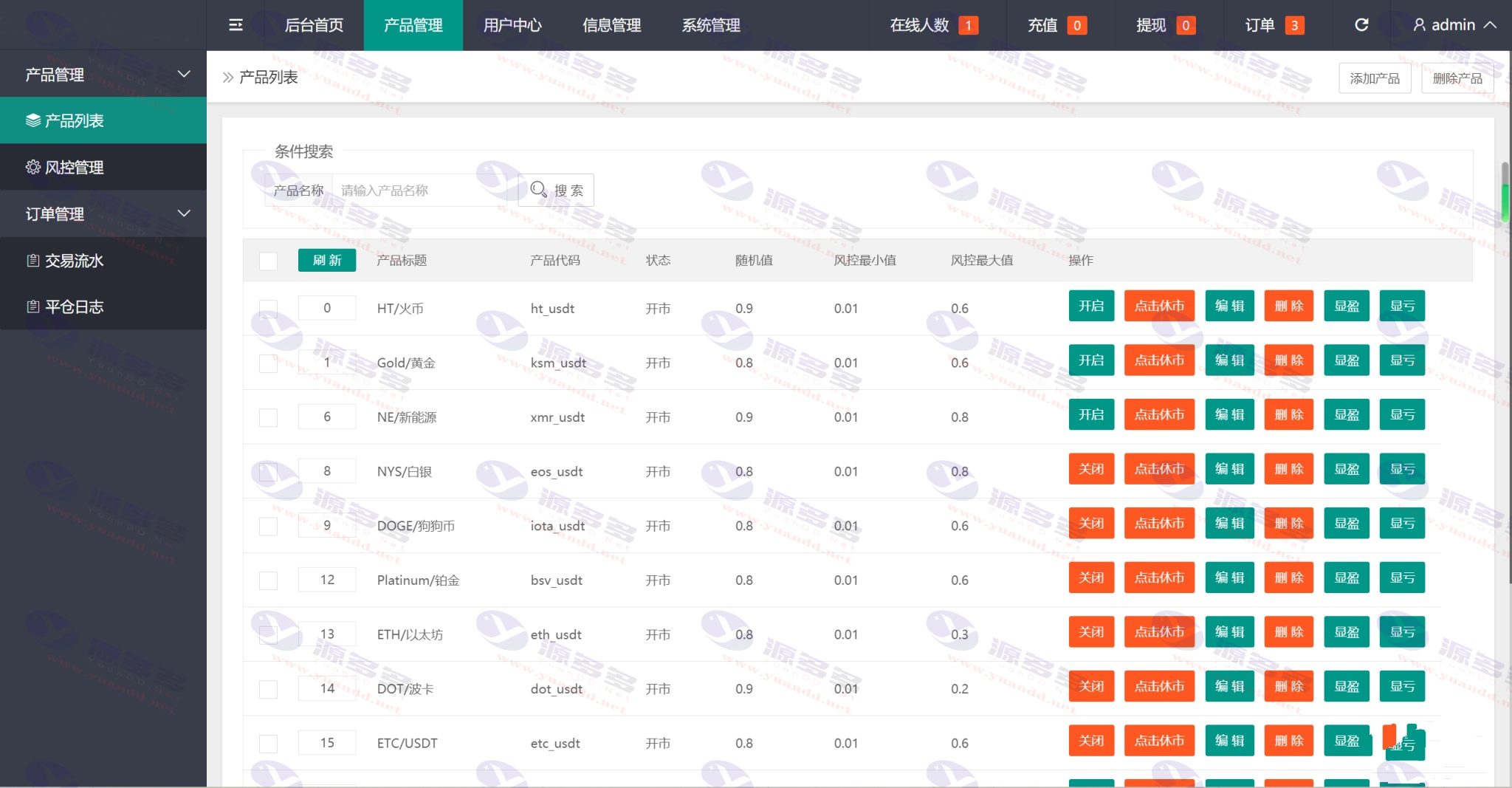
Task: Click the 产品标题 column header
Action: point(402,260)
